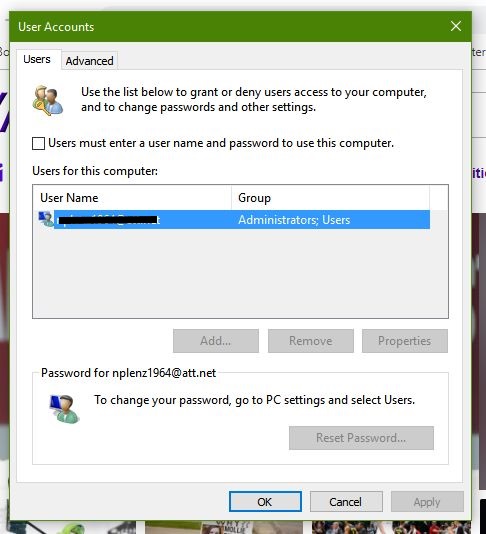Confirm the dialog with OK
The image size is (486, 534).
(265, 502)
